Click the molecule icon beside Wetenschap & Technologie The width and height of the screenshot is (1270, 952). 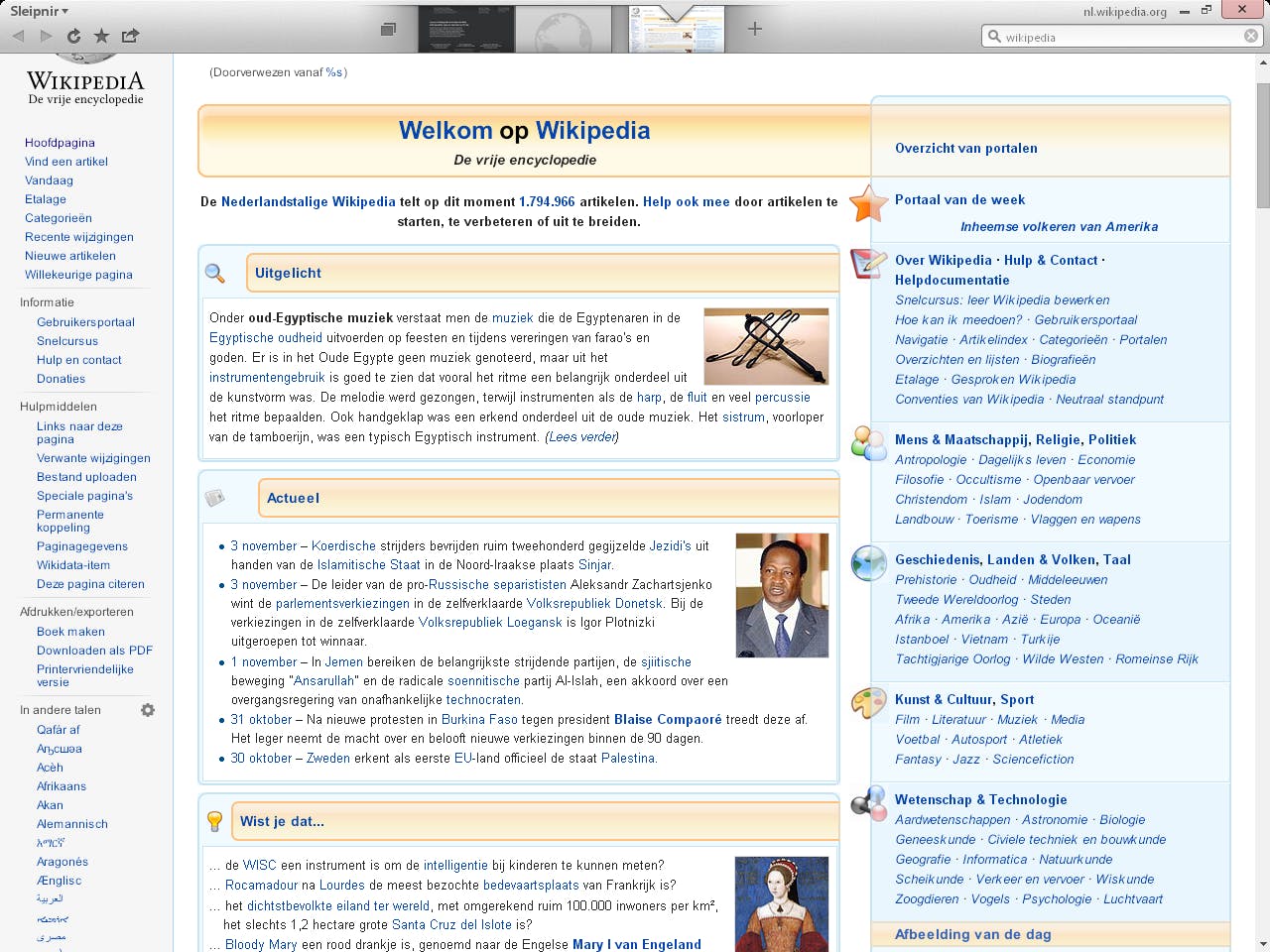pyautogui.click(x=868, y=803)
